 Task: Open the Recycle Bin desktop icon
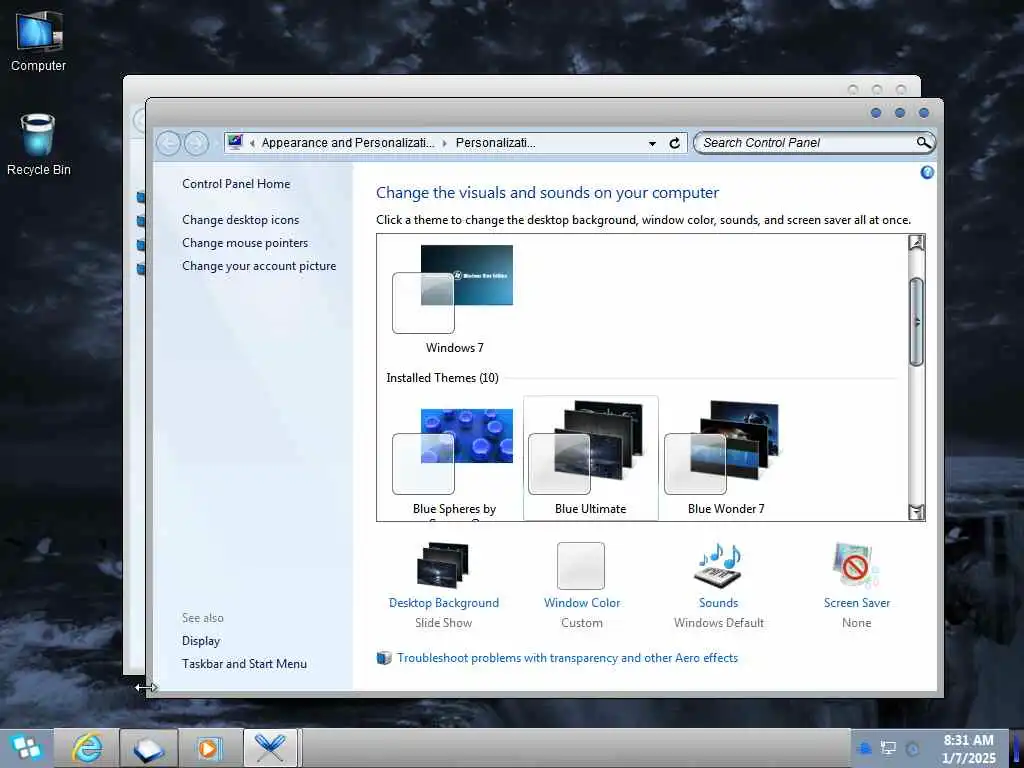pos(39,145)
